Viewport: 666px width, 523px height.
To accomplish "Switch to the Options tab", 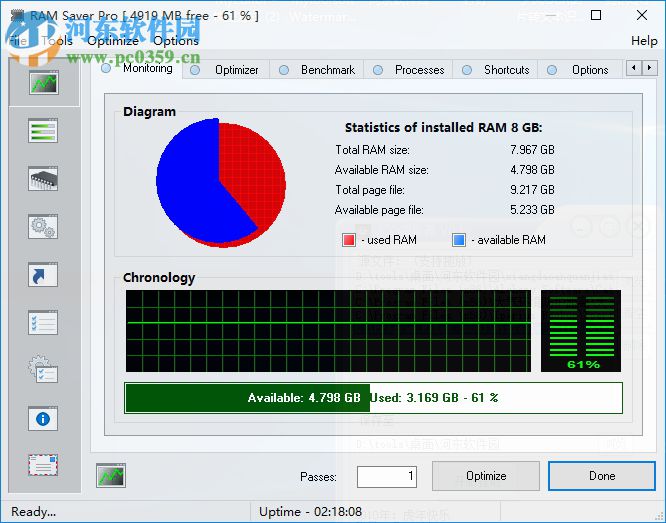I will point(580,70).
